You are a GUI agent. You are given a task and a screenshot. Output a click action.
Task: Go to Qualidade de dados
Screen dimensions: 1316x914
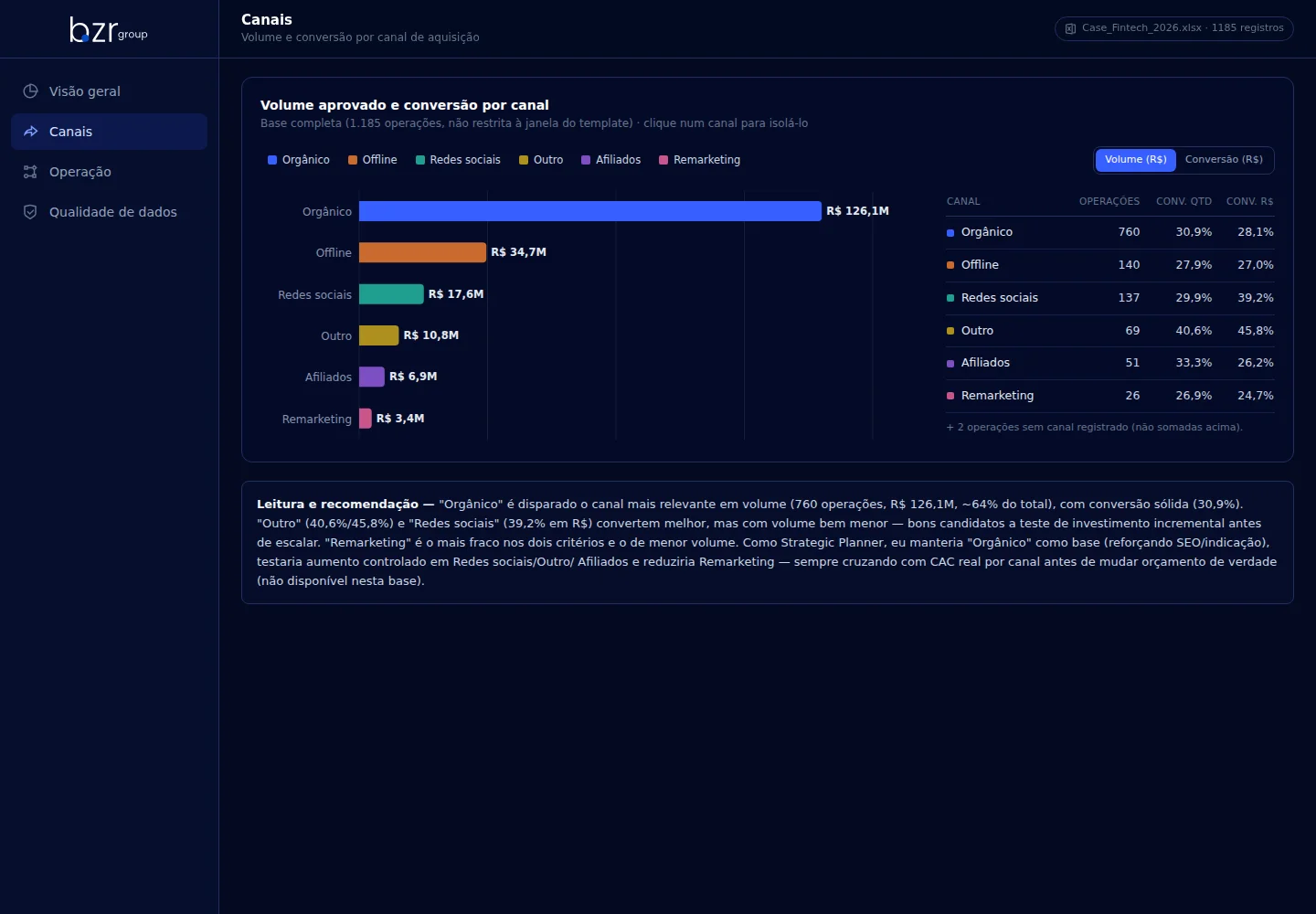coord(109,212)
